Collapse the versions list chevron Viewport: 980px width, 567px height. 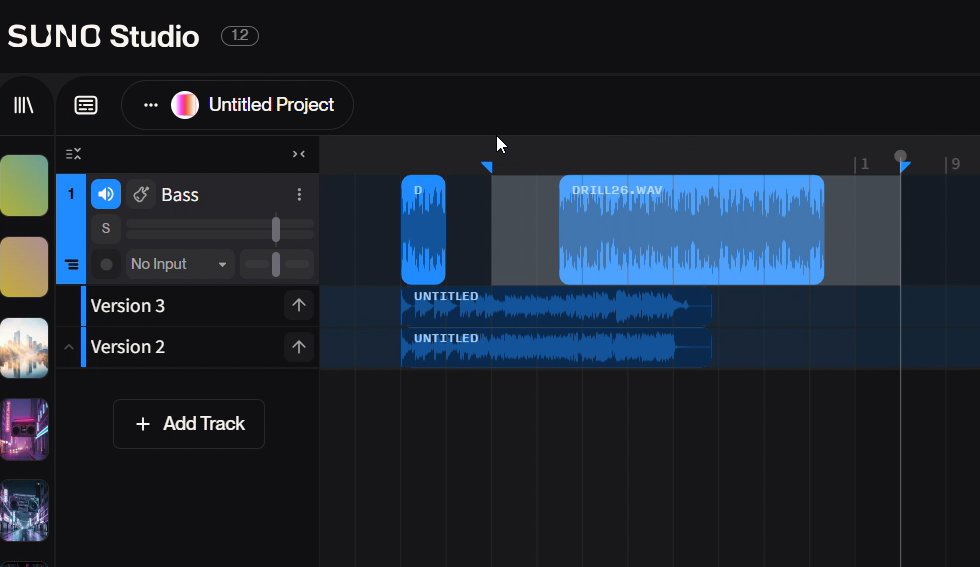pos(69,347)
